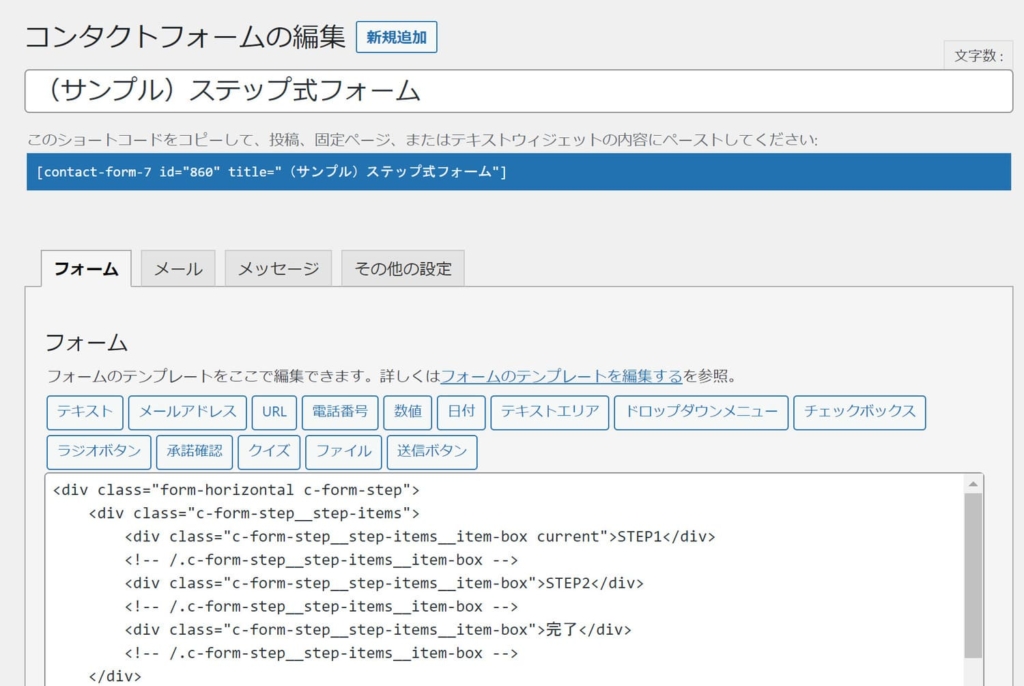Insert a 承諾確認 tag
Screen dimensions: 1024x686
[195, 452]
